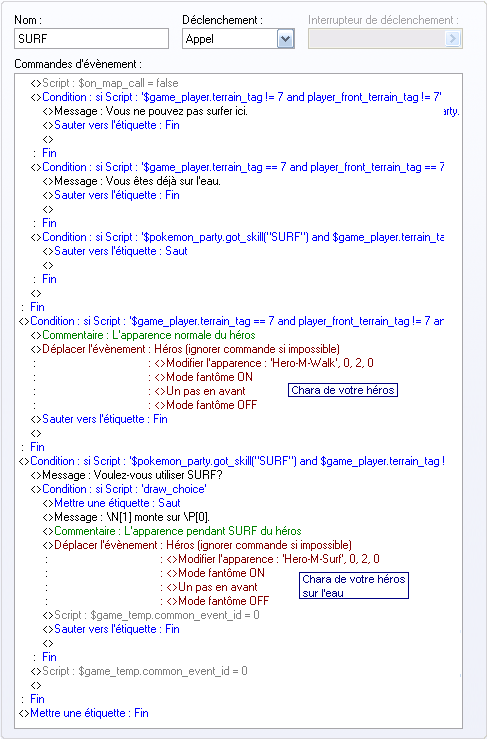Image resolution: width=489 pixels, height=742 pixels.
Task: Click the Nom field containing SURF
Action: 91,39
